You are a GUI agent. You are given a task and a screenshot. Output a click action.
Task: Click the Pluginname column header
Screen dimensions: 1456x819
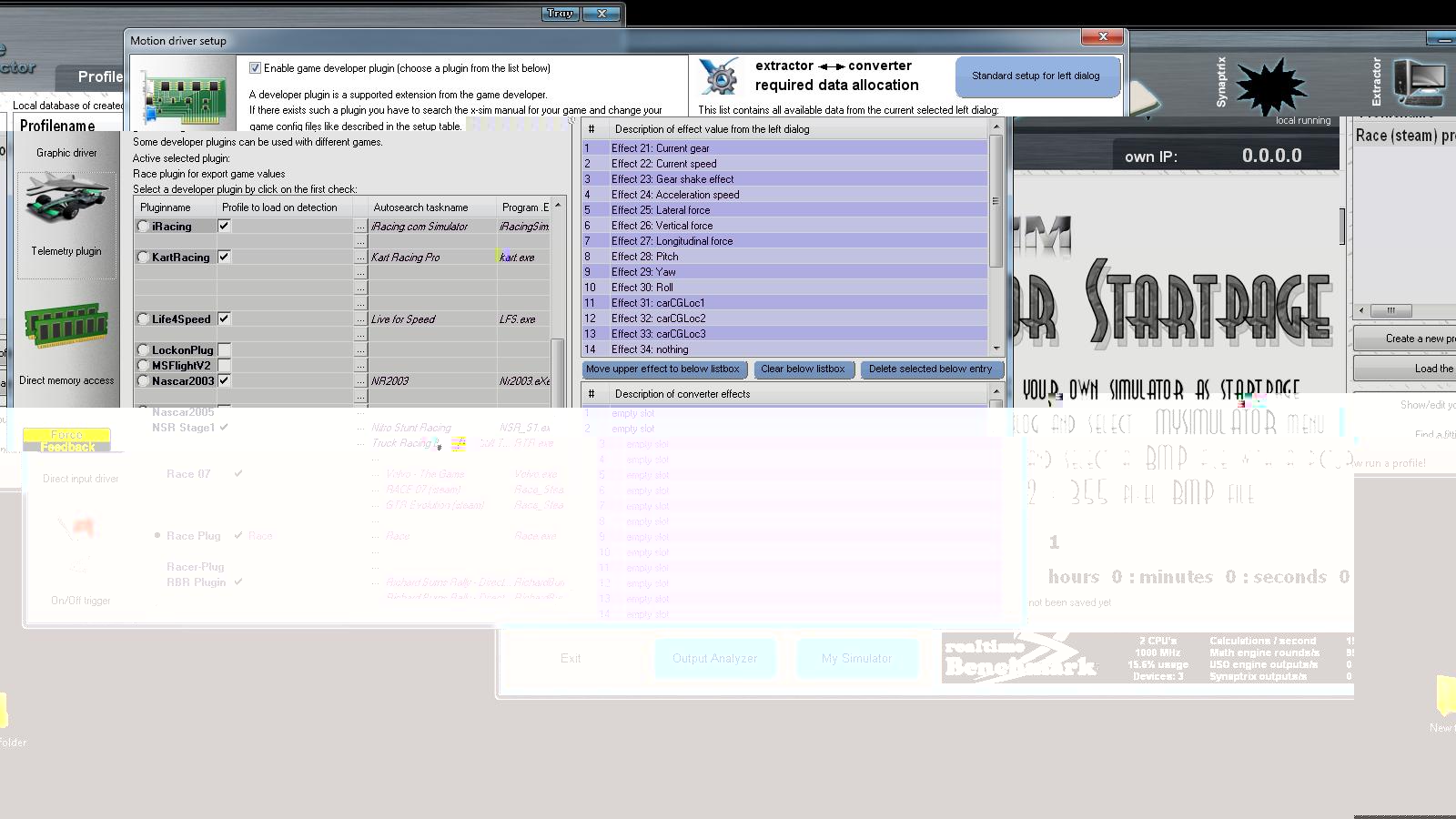(x=166, y=207)
